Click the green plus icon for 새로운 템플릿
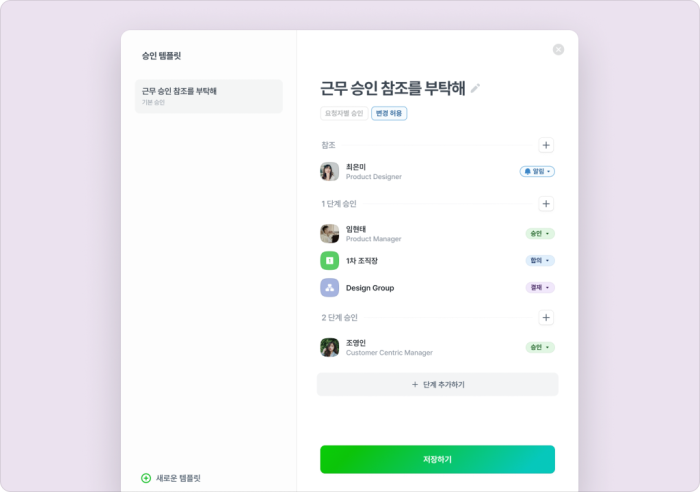This screenshot has height=492, width=700. [x=146, y=478]
